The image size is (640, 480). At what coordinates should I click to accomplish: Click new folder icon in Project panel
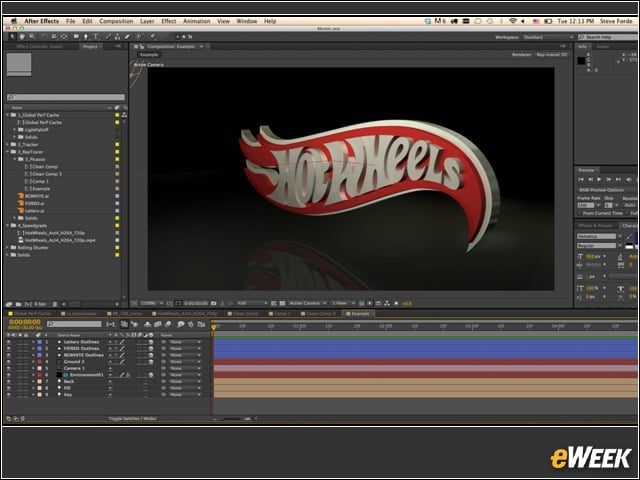[x=18, y=304]
